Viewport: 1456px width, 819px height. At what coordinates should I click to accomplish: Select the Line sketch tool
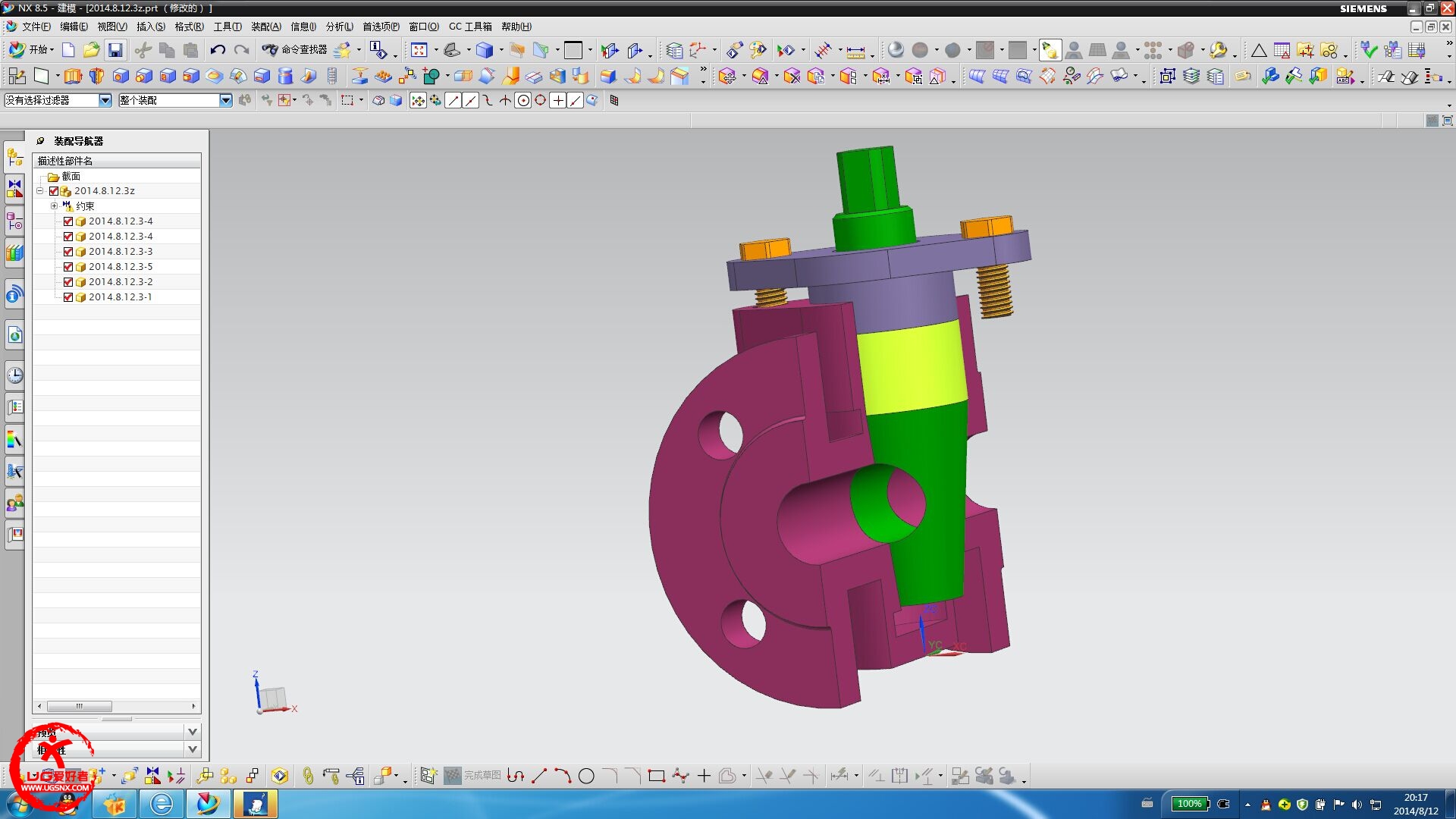(x=539, y=776)
